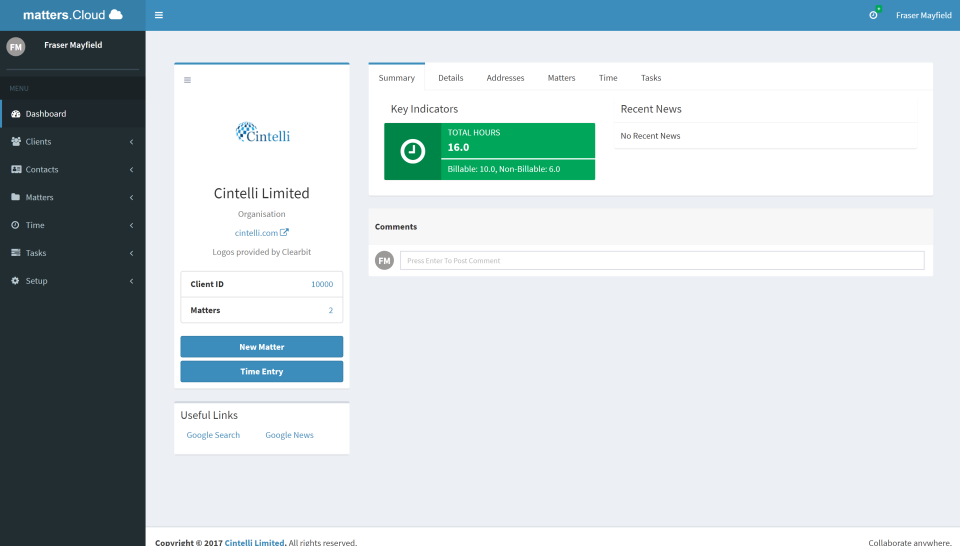The height and width of the screenshot is (546, 960).
Task: Open the Google Search link
Action: tap(213, 435)
